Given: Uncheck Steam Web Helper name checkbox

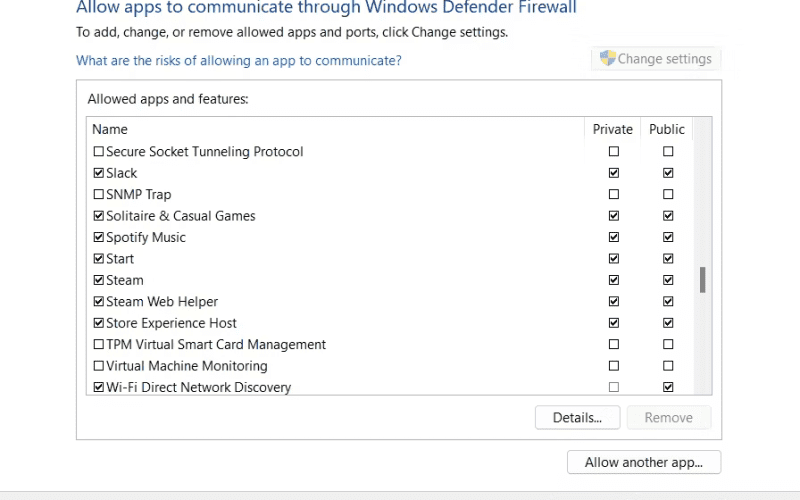Looking at the screenshot, I should (98, 302).
